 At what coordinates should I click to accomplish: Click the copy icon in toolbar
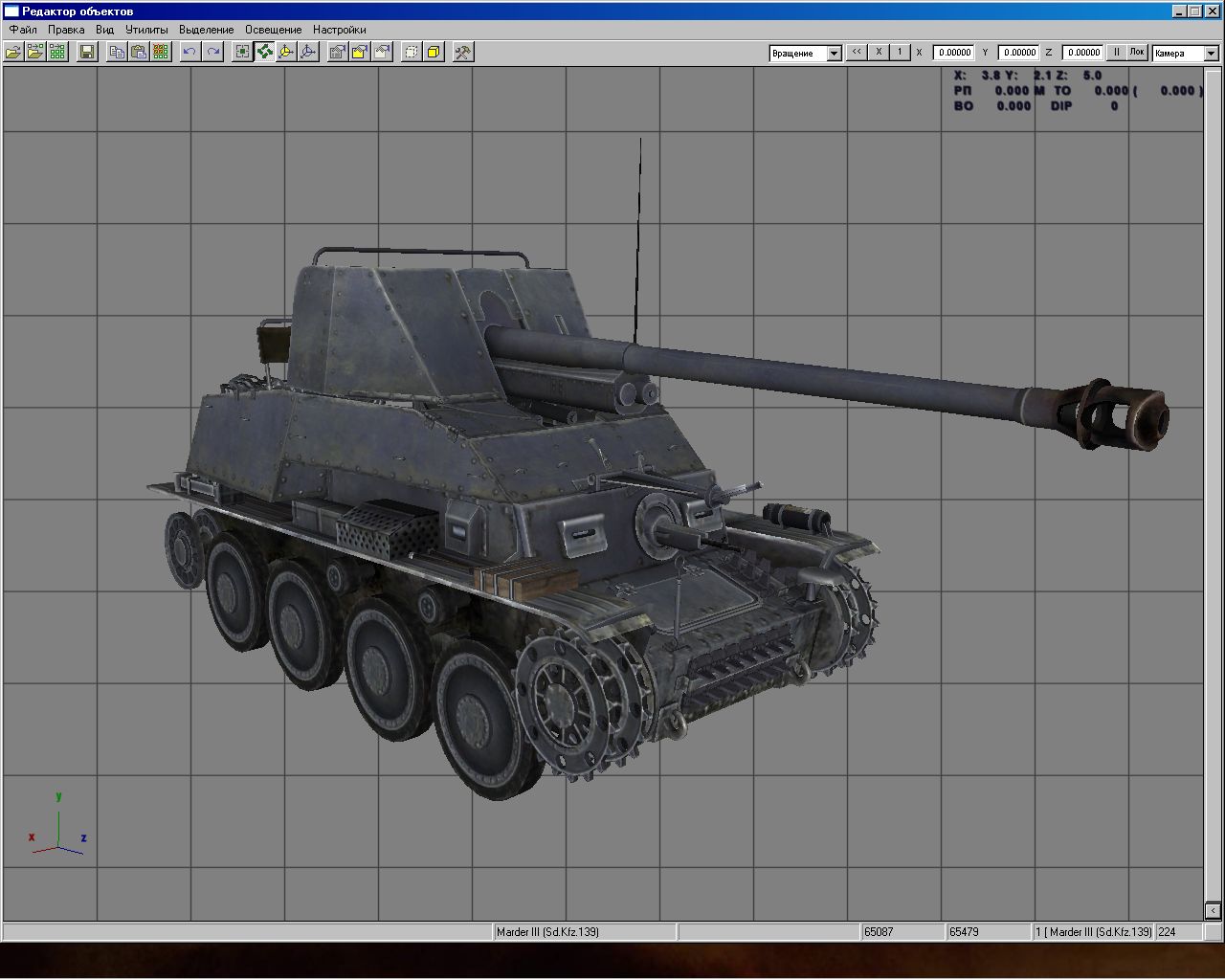117,52
